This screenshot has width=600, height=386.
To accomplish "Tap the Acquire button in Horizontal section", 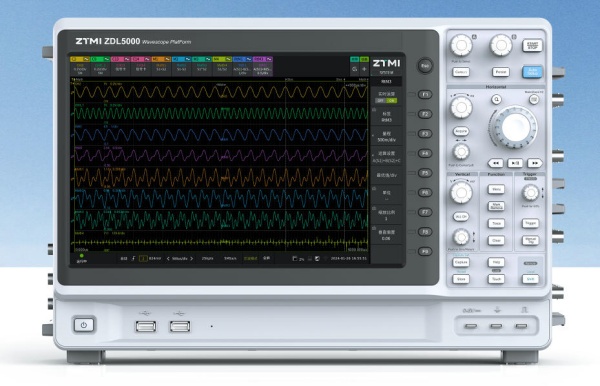I will pyautogui.click(x=461, y=131).
